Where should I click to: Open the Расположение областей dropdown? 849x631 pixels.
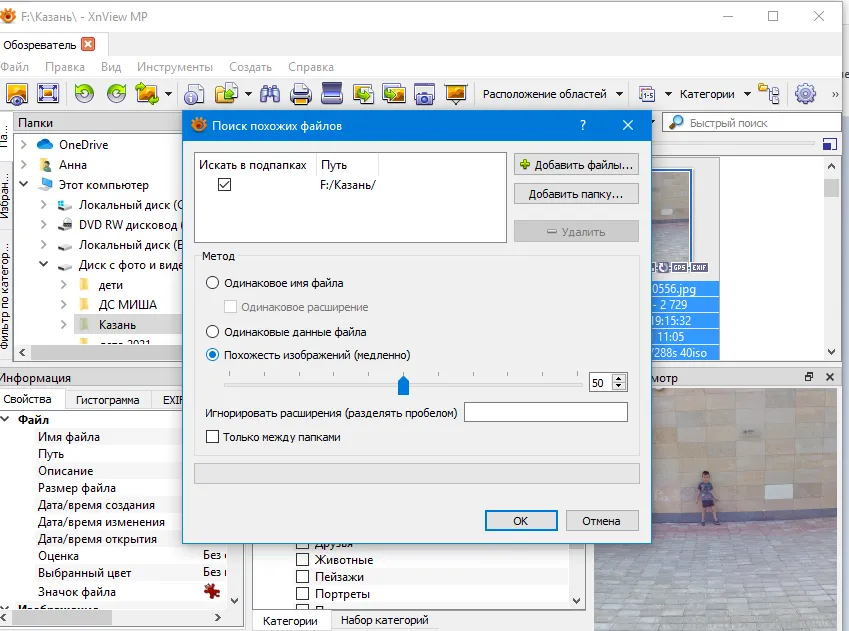coord(552,94)
